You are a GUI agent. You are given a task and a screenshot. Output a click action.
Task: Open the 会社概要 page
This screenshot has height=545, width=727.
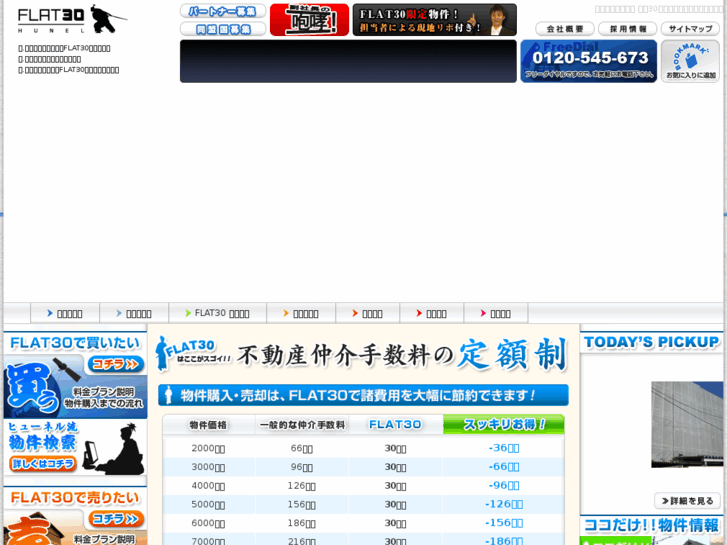click(565, 29)
